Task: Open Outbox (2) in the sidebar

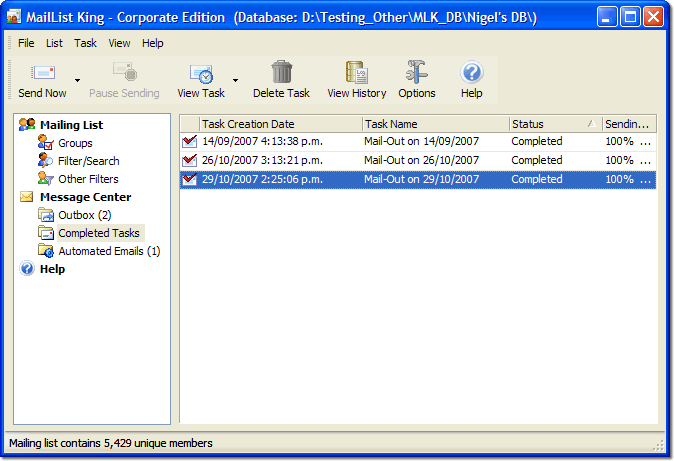Action: point(85,215)
